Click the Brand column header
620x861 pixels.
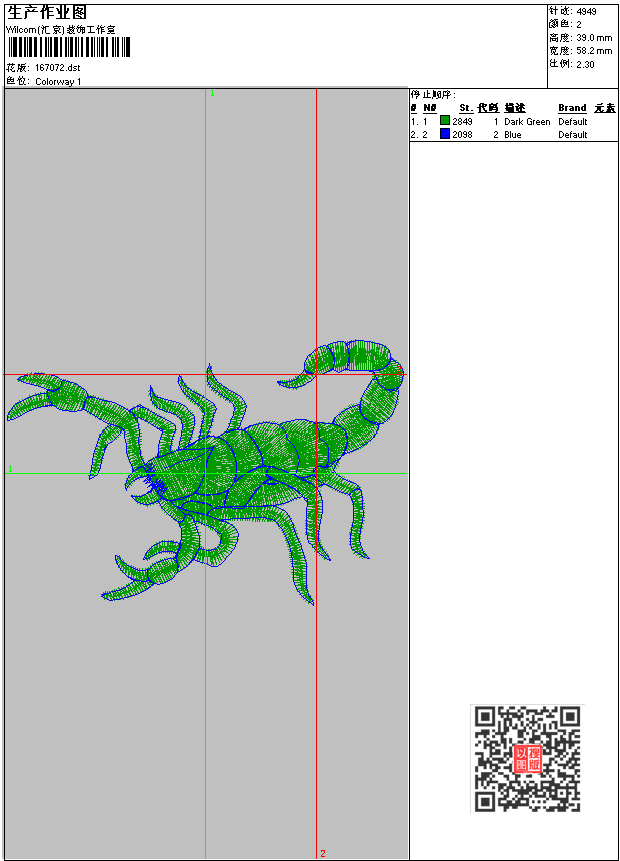572,108
